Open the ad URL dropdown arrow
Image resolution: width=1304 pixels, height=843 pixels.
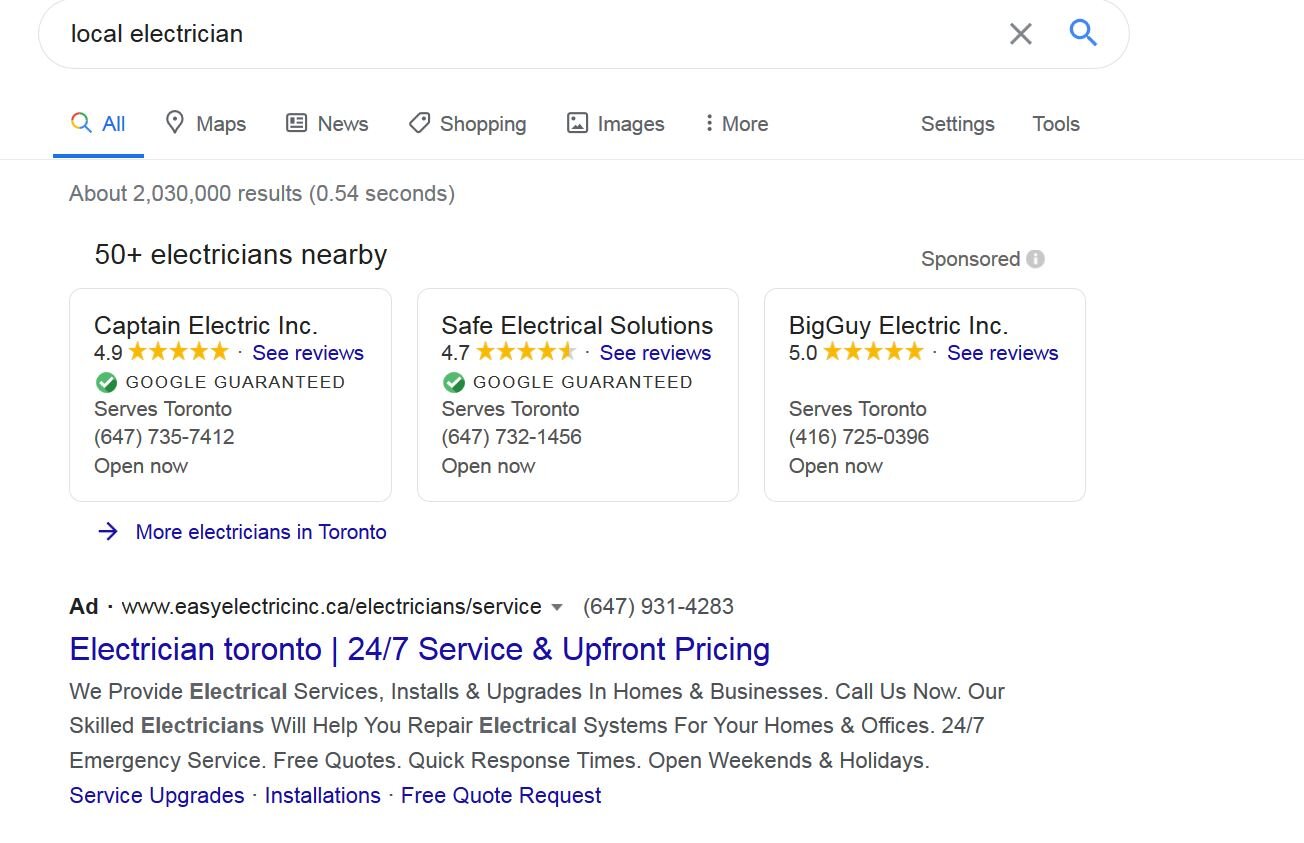click(x=557, y=607)
